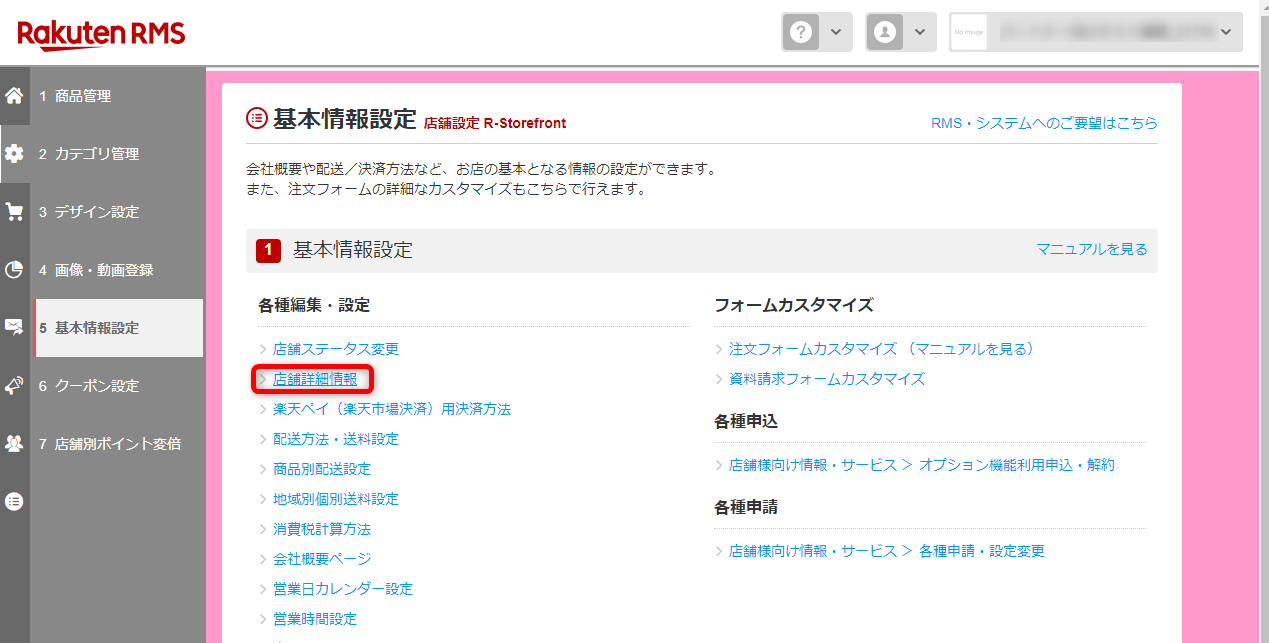
Task: Open the 店舗詳細情報 link
Action: click(314, 379)
